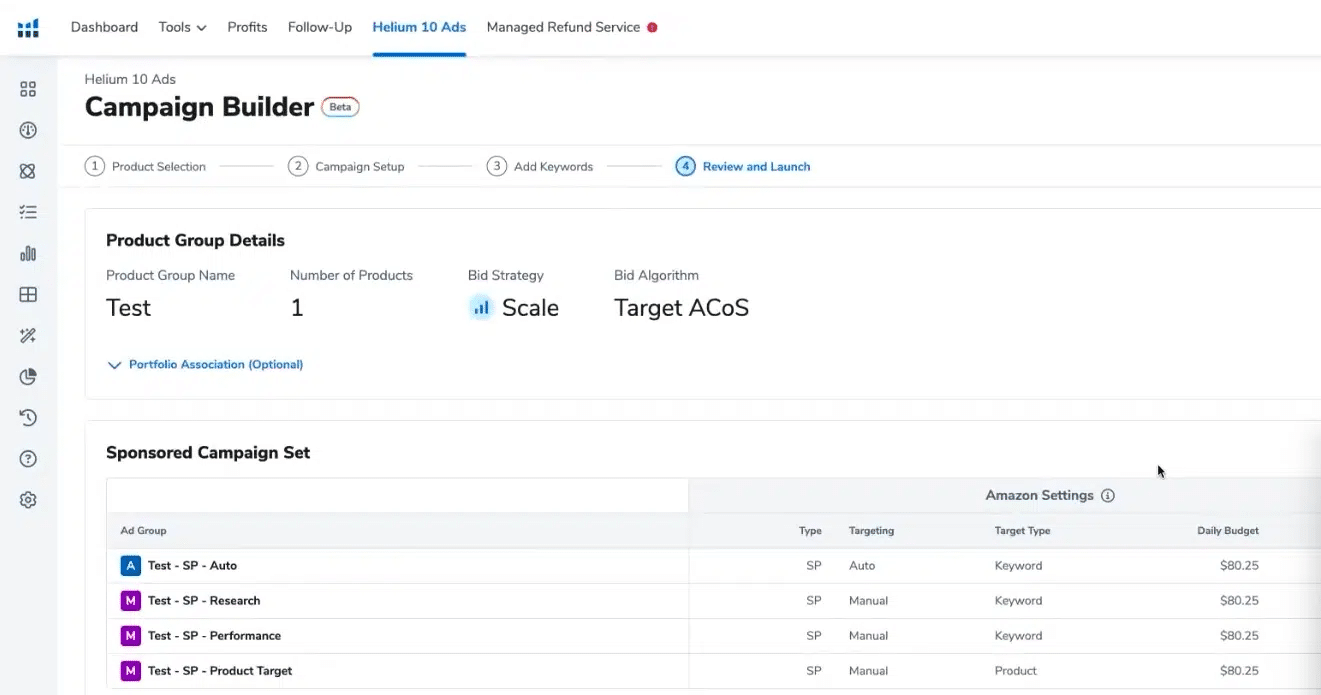
Task: Open the pie chart sidebar icon
Action: click(x=28, y=377)
